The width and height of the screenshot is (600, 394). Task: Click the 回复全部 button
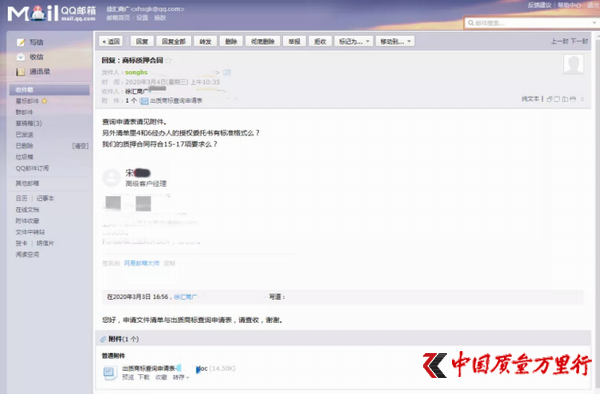173,41
